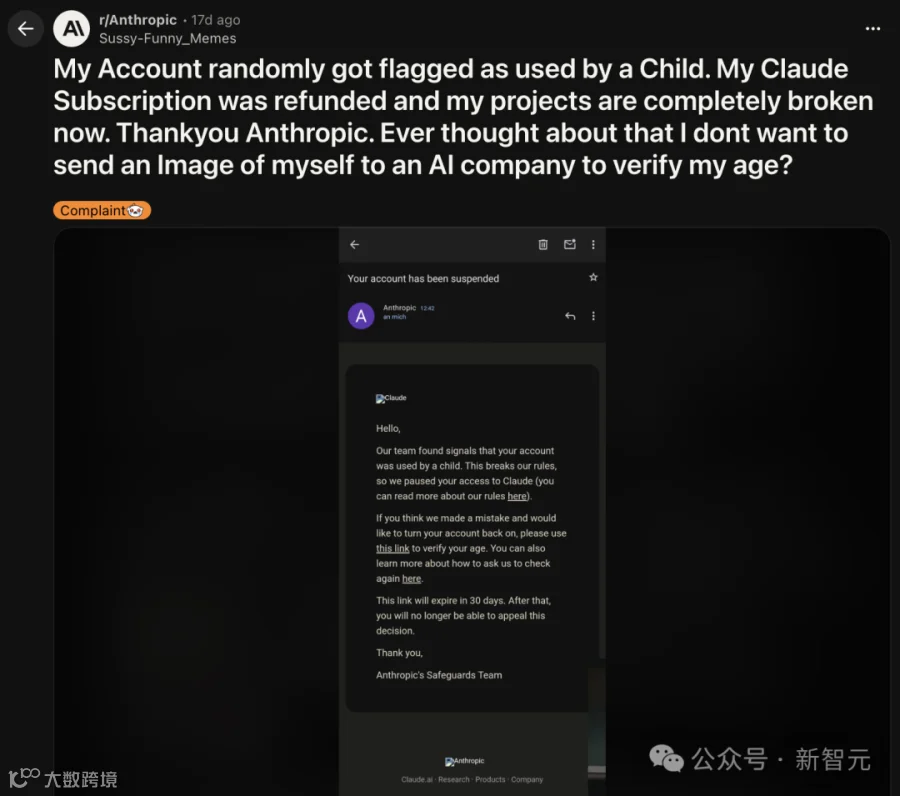
Task: Reply to the Anthropic email
Action: click(570, 316)
